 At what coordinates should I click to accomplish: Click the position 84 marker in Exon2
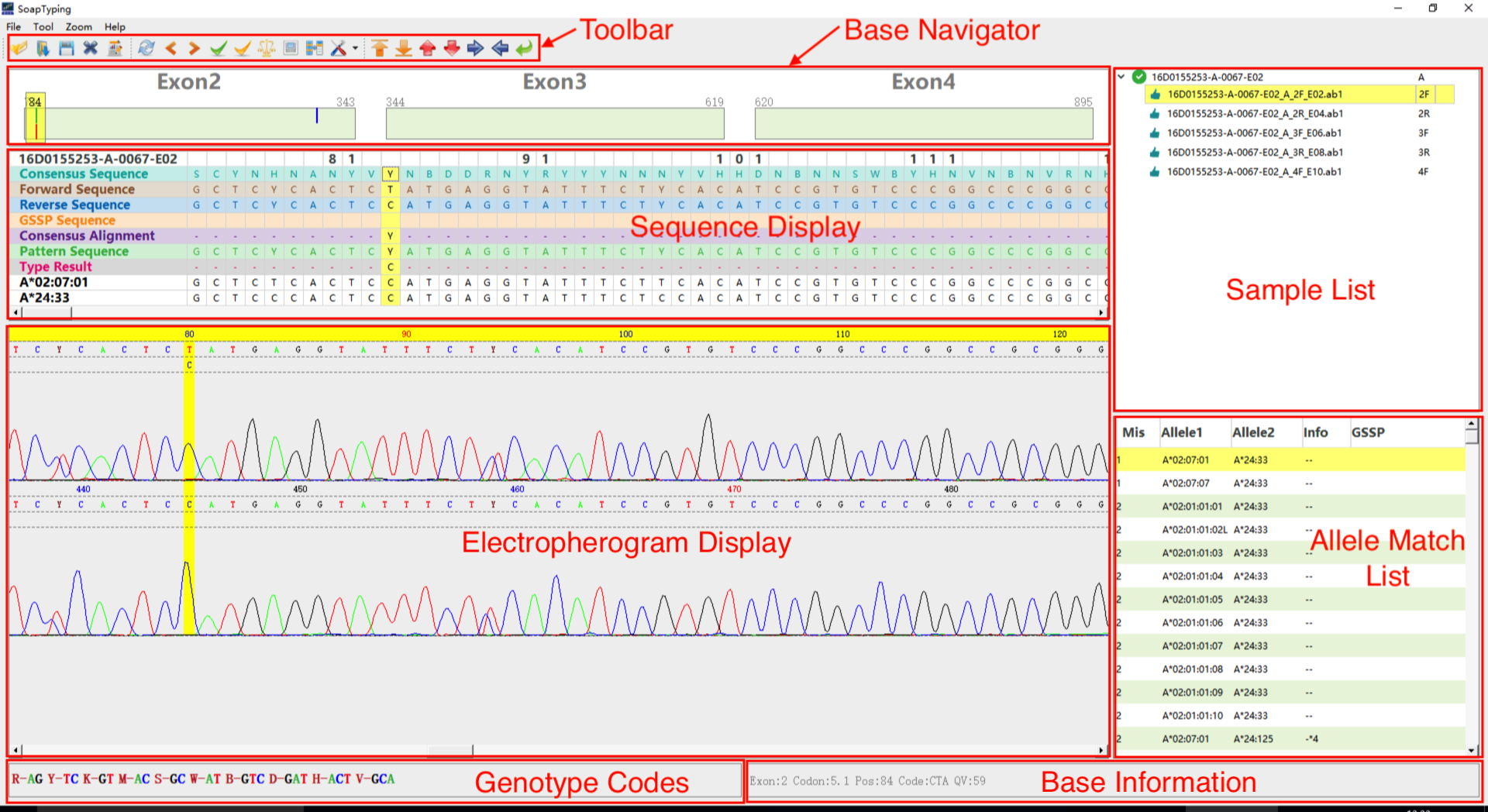(x=35, y=119)
